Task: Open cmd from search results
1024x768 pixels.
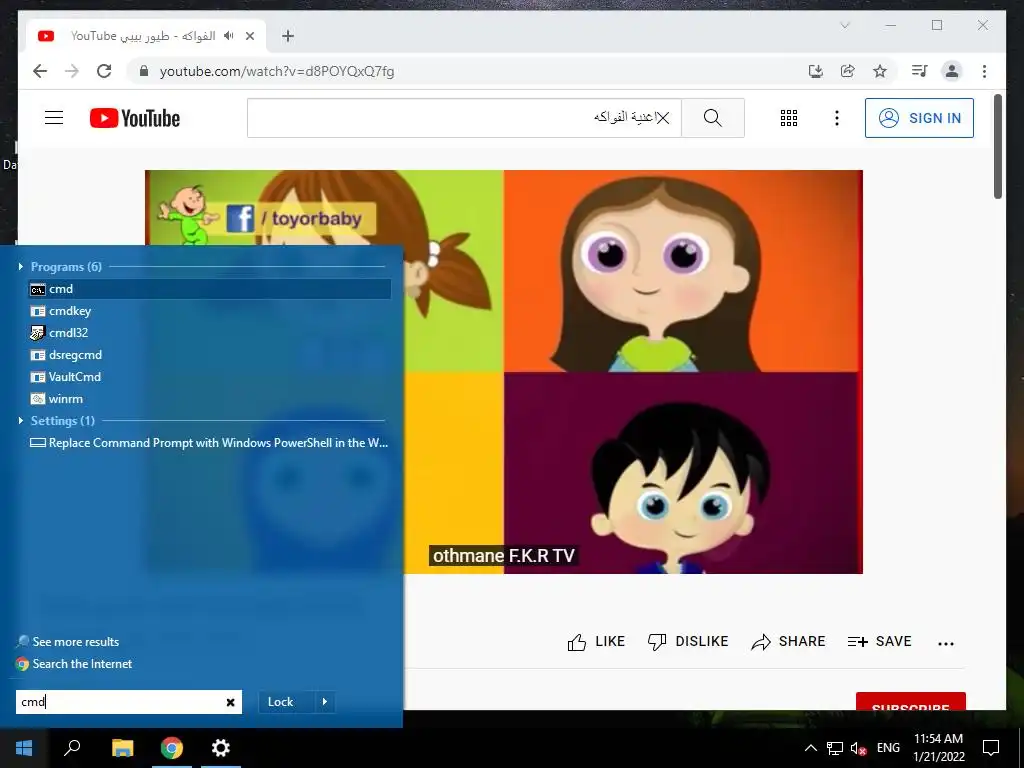Action: pyautogui.click(x=209, y=289)
